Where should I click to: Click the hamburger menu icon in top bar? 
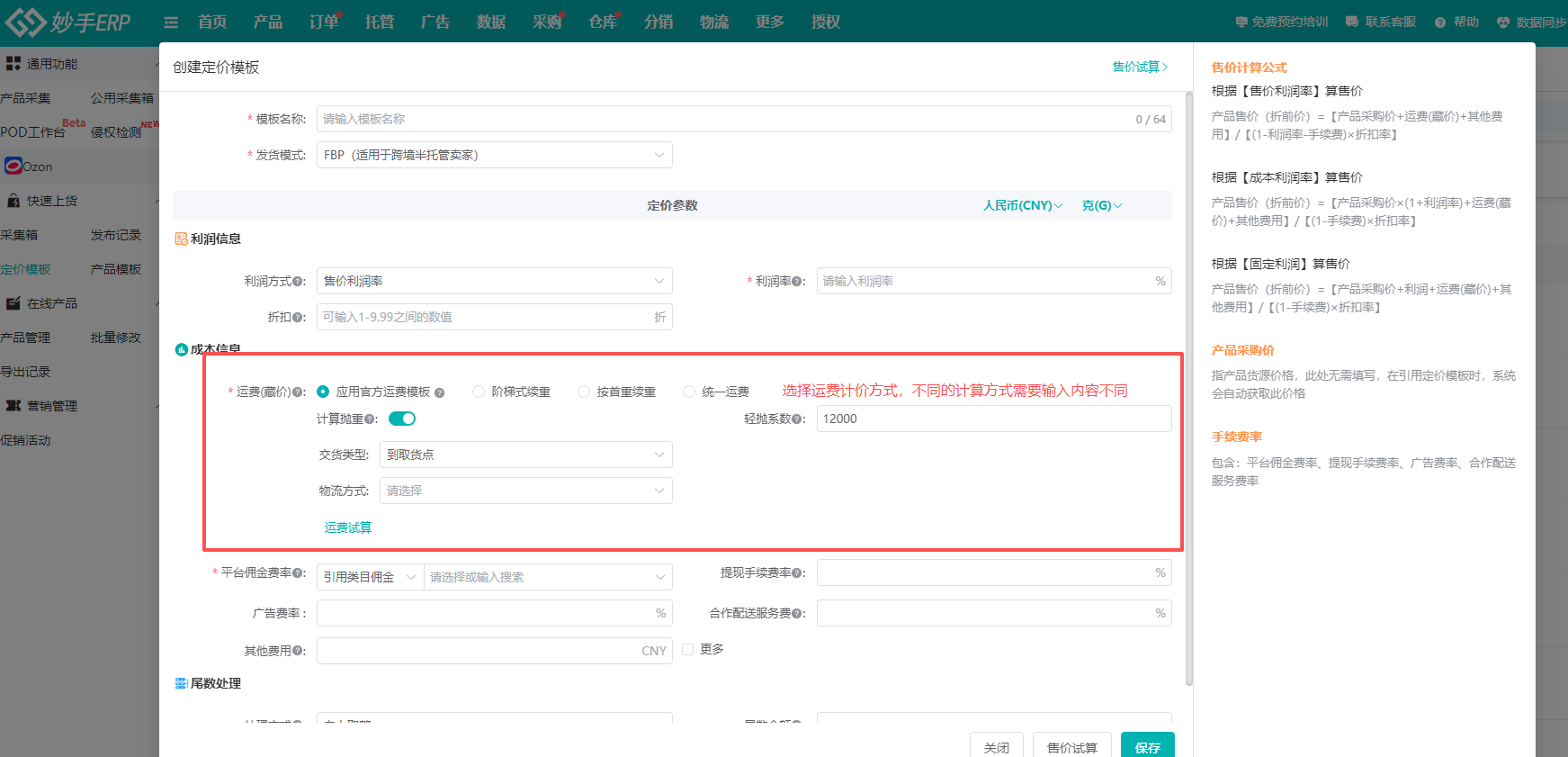pos(171,23)
